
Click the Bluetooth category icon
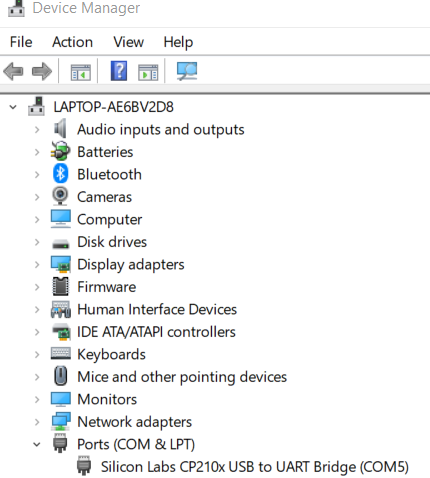60,173
